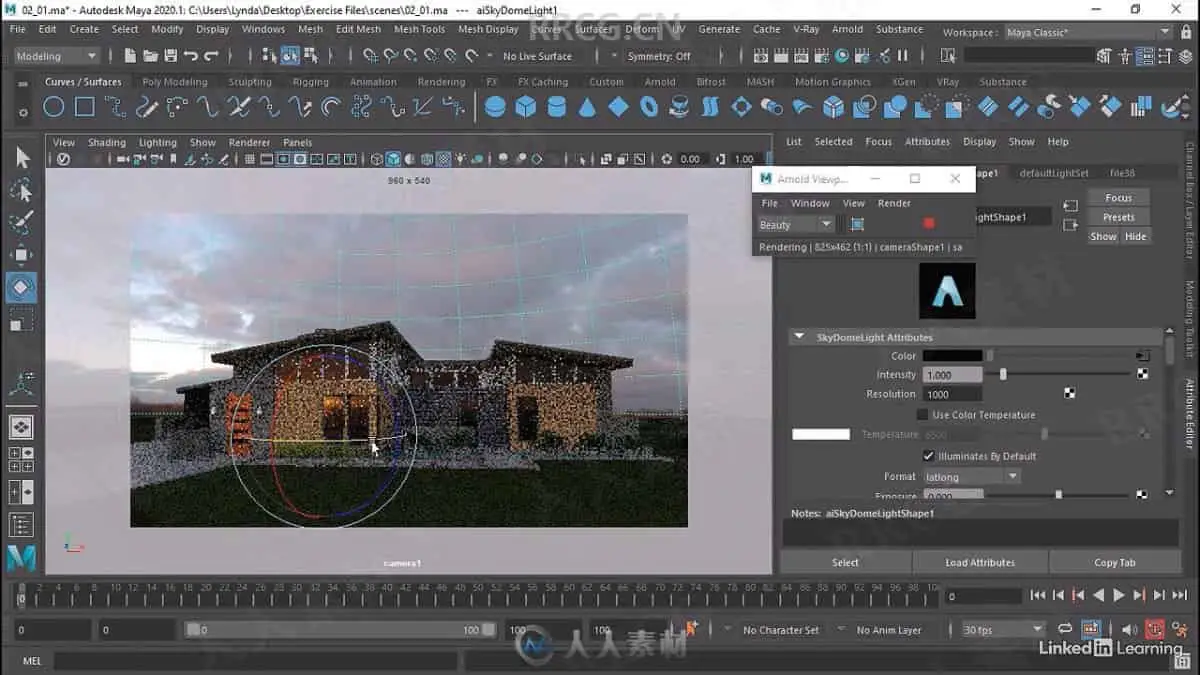This screenshot has height=675, width=1200.
Task: Switch to the Rendering shelf tab
Action: click(441, 82)
